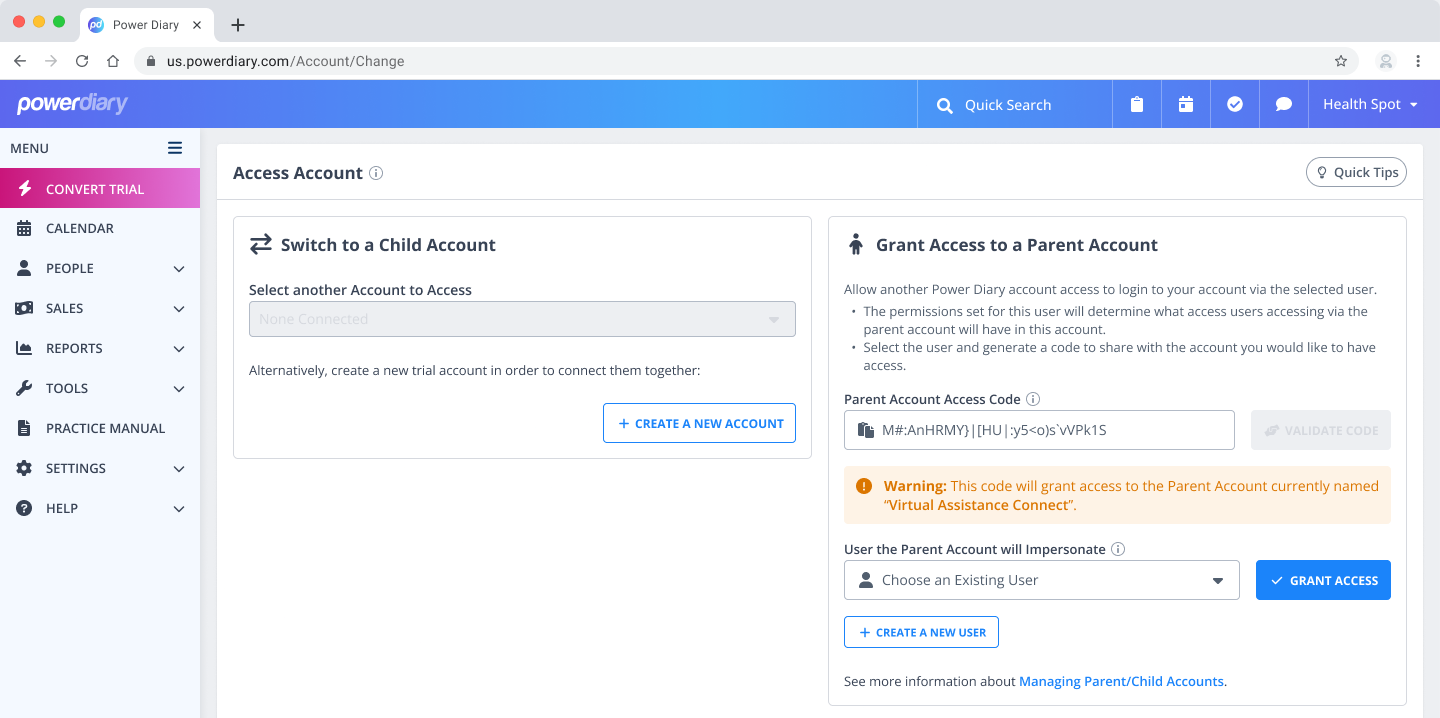Open Choose an Existing User dropdown
Image resolution: width=1440 pixels, height=718 pixels.
click(1041, 580)
